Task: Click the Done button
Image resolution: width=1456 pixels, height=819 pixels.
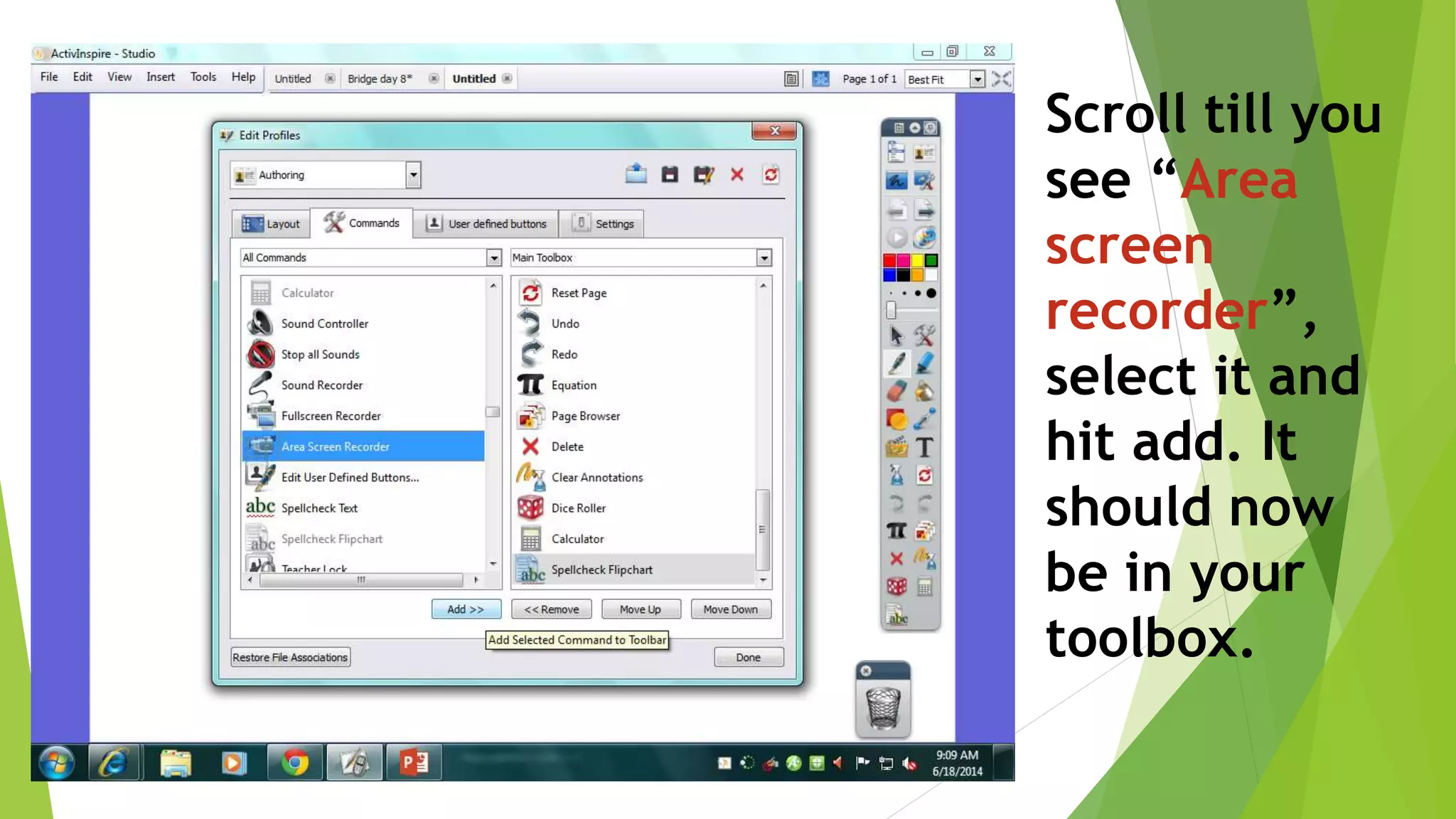Action: 749,658
